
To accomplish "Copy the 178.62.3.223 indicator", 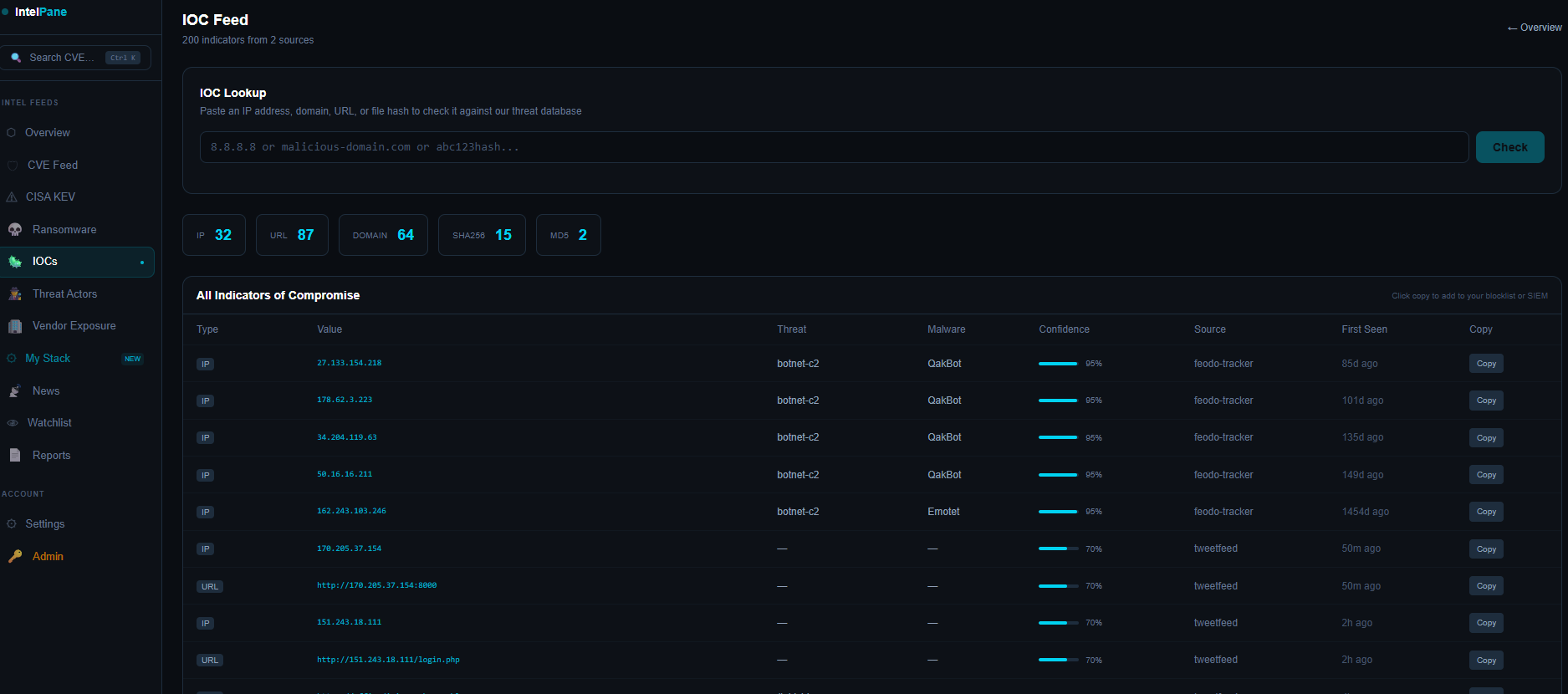I will pos(1486,401).
